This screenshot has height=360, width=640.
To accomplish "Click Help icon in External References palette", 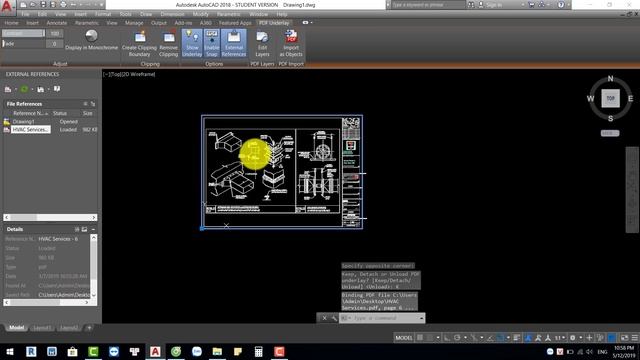I will [57, 89].
